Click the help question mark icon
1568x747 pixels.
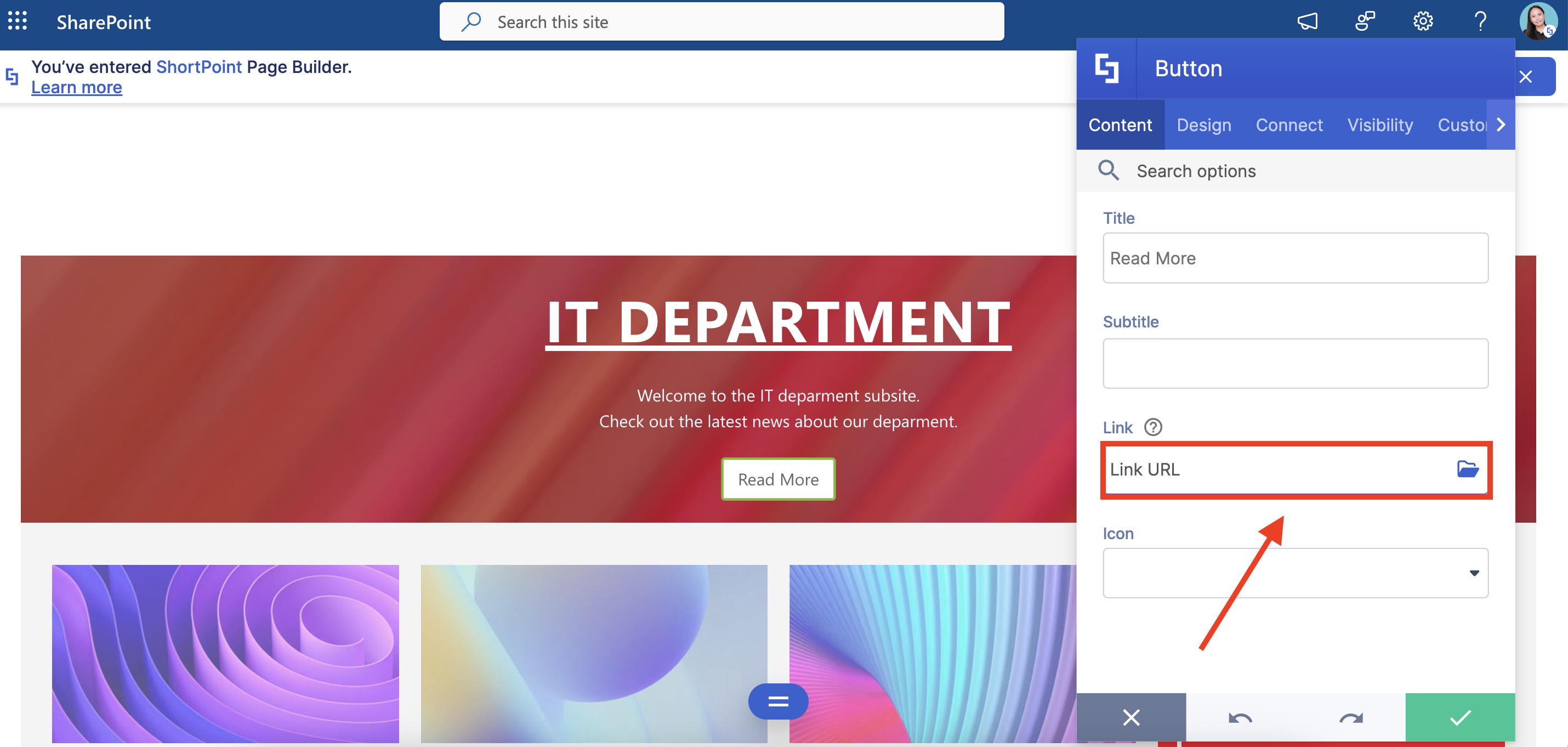point(1480,21)
